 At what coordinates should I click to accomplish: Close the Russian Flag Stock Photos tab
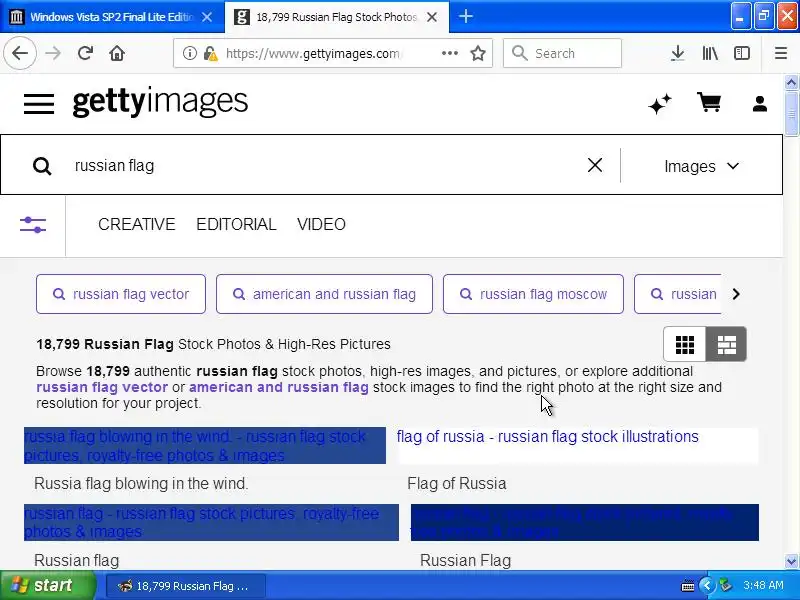click(x=432, y=17)
